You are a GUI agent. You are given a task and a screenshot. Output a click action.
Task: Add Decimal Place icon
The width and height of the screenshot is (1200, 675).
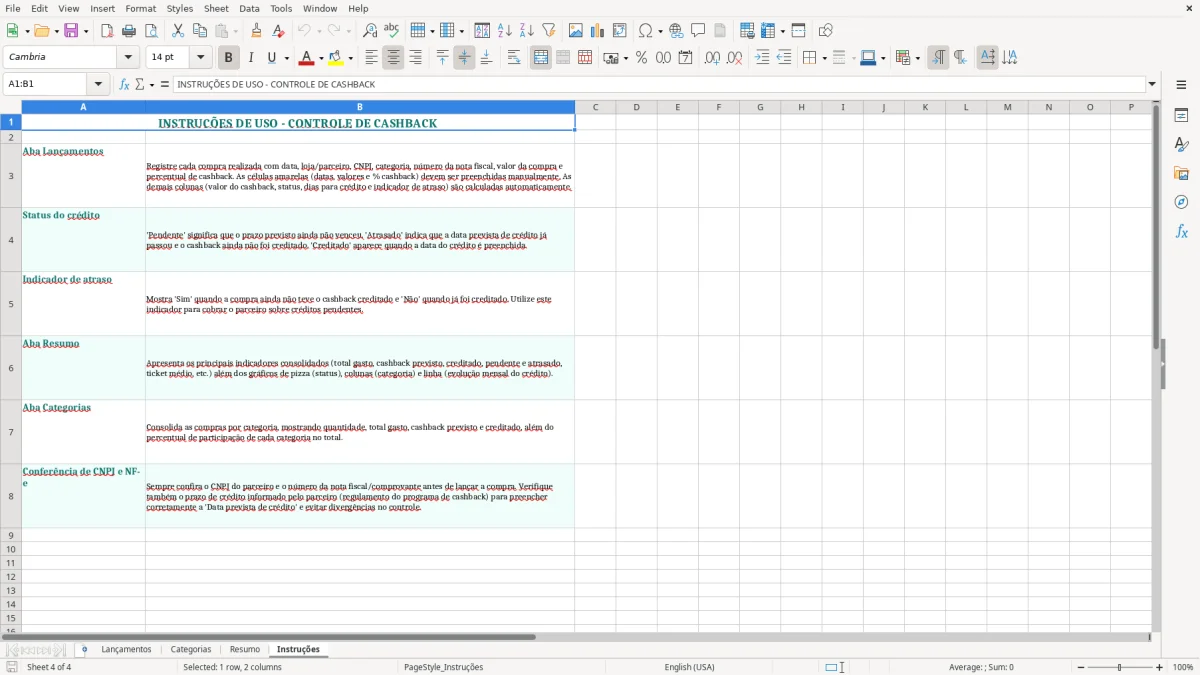712,58
